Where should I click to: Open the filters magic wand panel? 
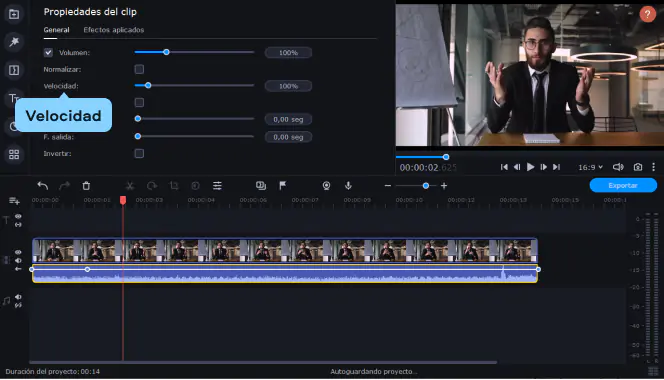[14, 42]
